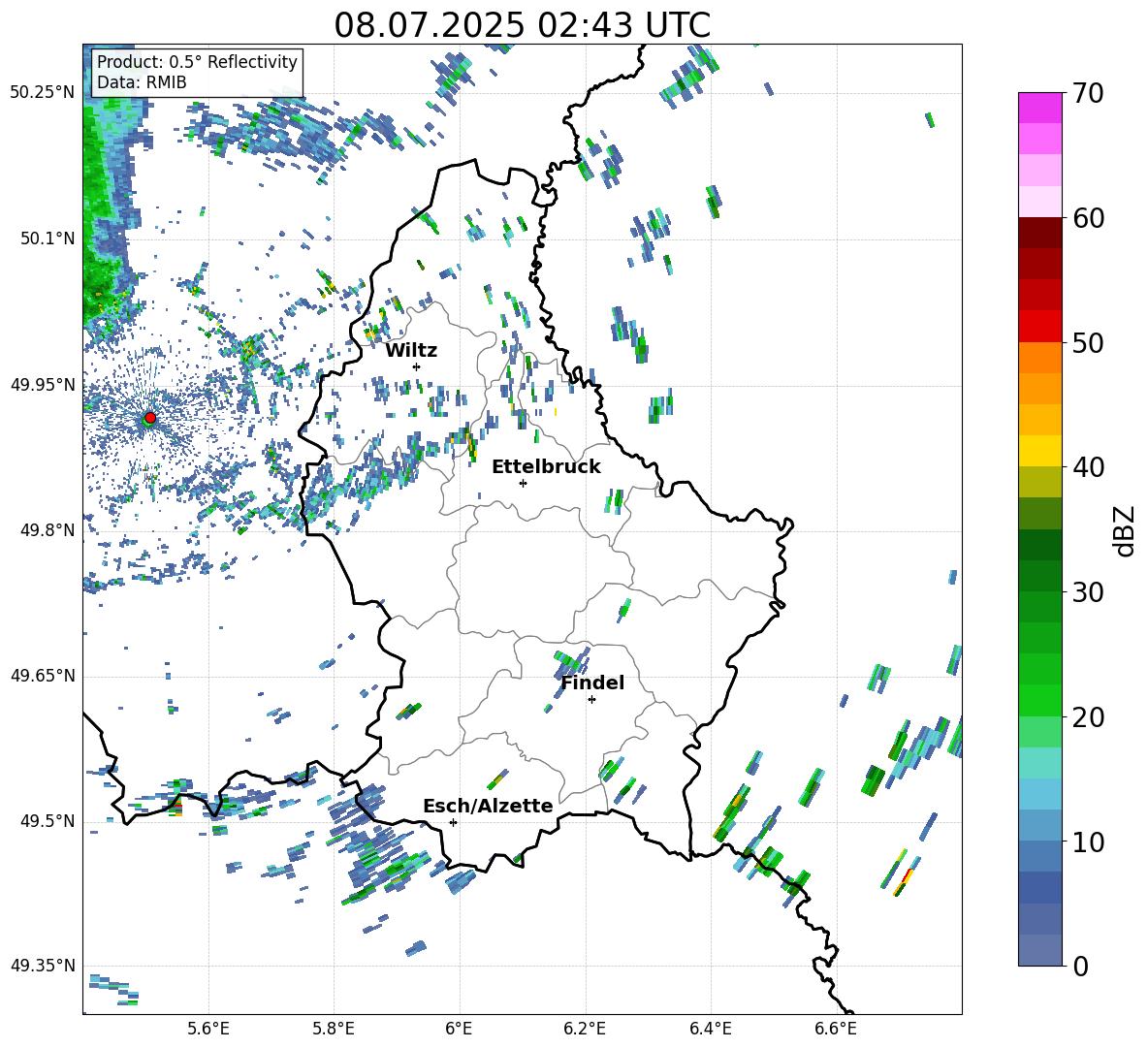The image size is (1148, 1048).
Task: Click the colorbar value 10
Action: point(1088,842)
